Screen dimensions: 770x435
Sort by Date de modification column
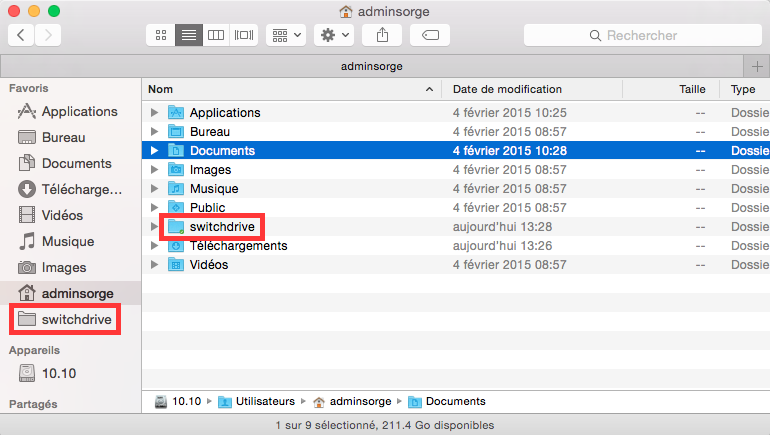[507, 89]
